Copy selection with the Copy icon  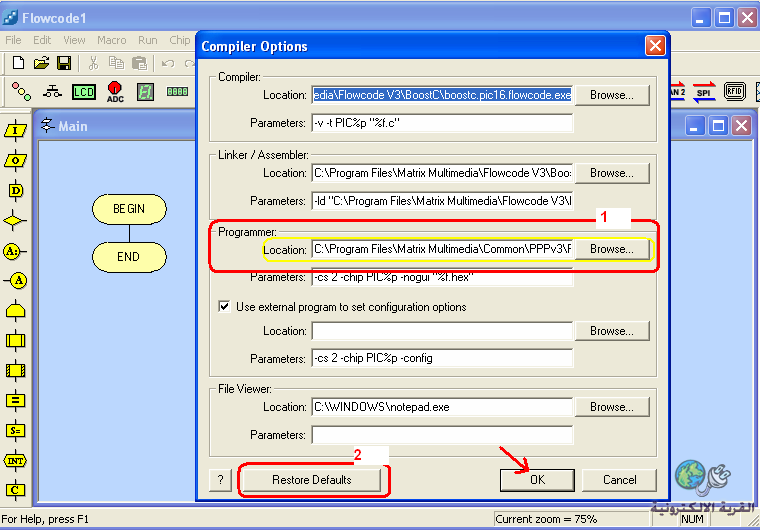click(x=116, y=63)
